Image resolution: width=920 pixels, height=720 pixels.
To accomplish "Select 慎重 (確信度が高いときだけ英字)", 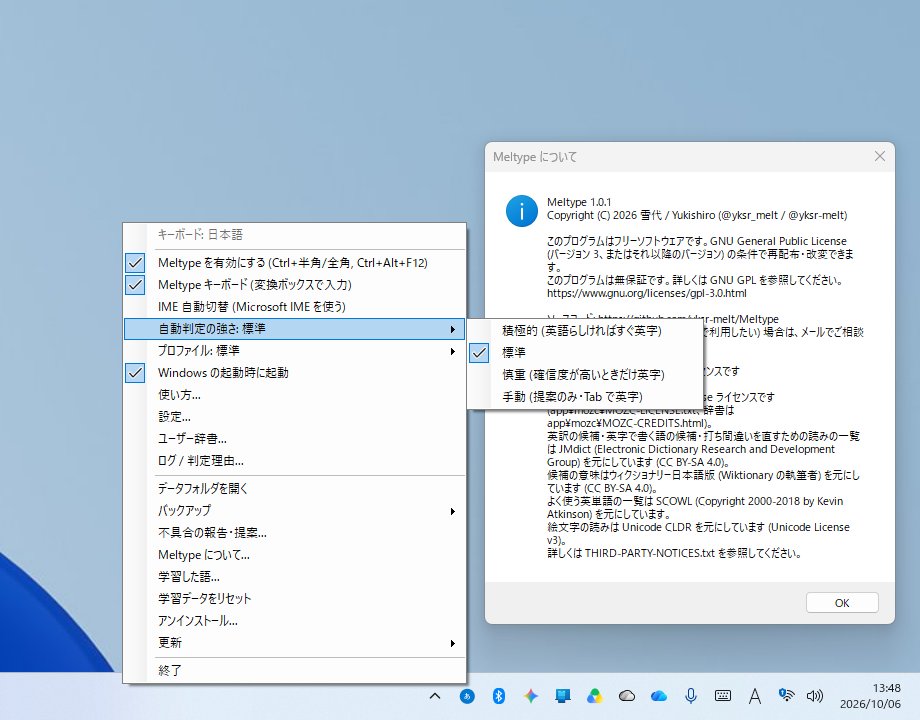I will (585, 374).
